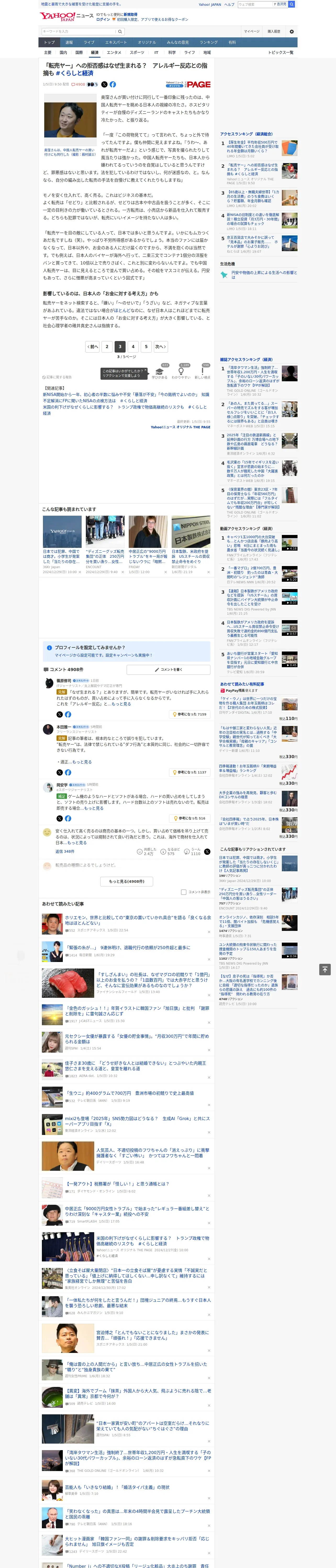336x1568 pixels.
Task: Click the ログイン link
Action: tap(103, 20)
